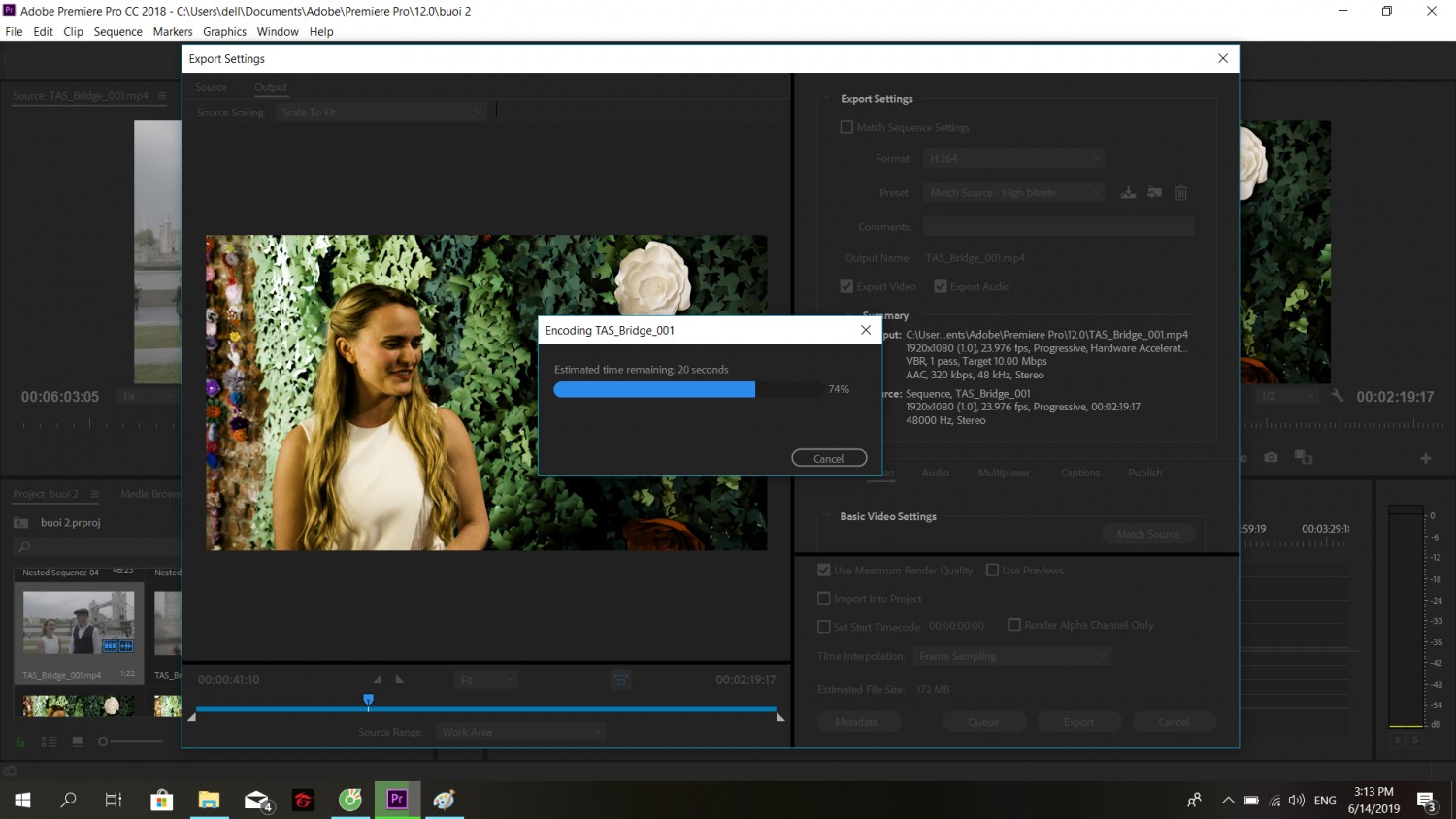Open Premiere Pro from the taskbar
Viewport: 1456px width, 819px height.
[x=397, y=800]
